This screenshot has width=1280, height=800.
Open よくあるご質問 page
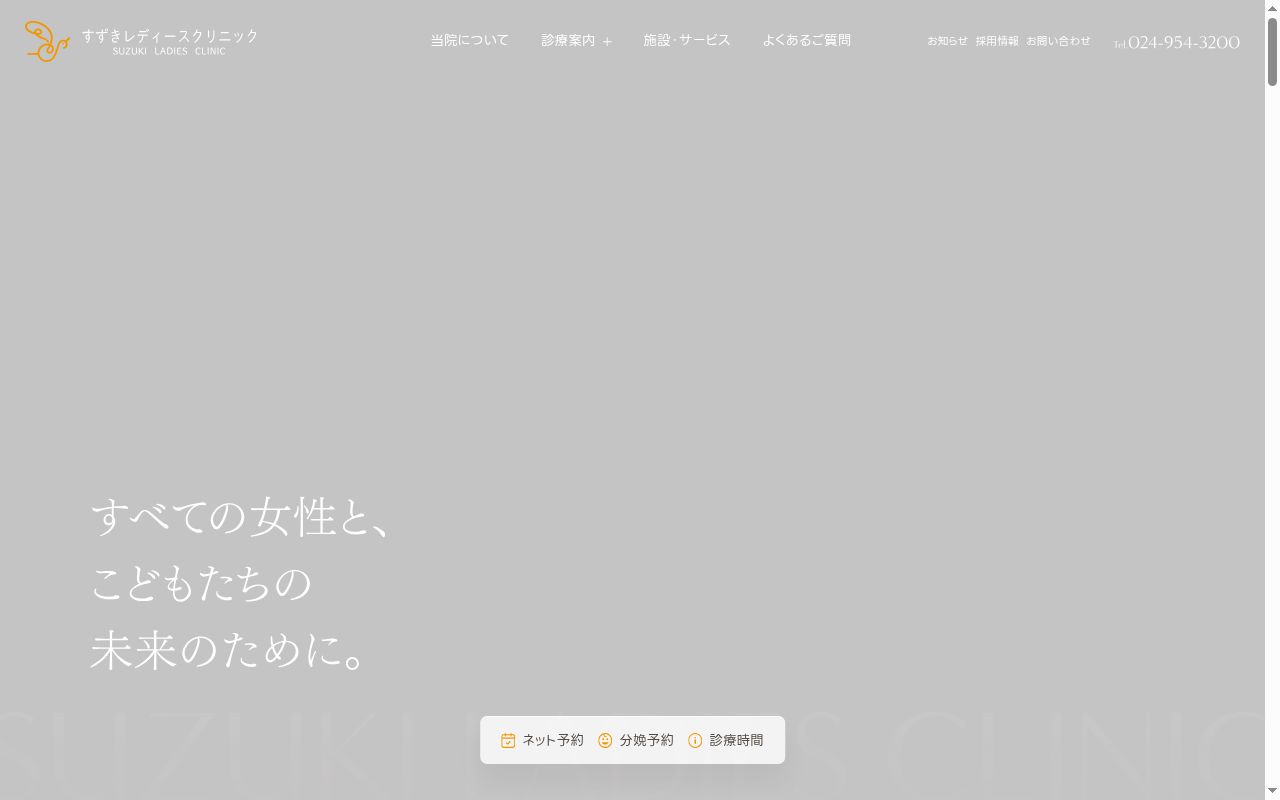click(806, 40)
